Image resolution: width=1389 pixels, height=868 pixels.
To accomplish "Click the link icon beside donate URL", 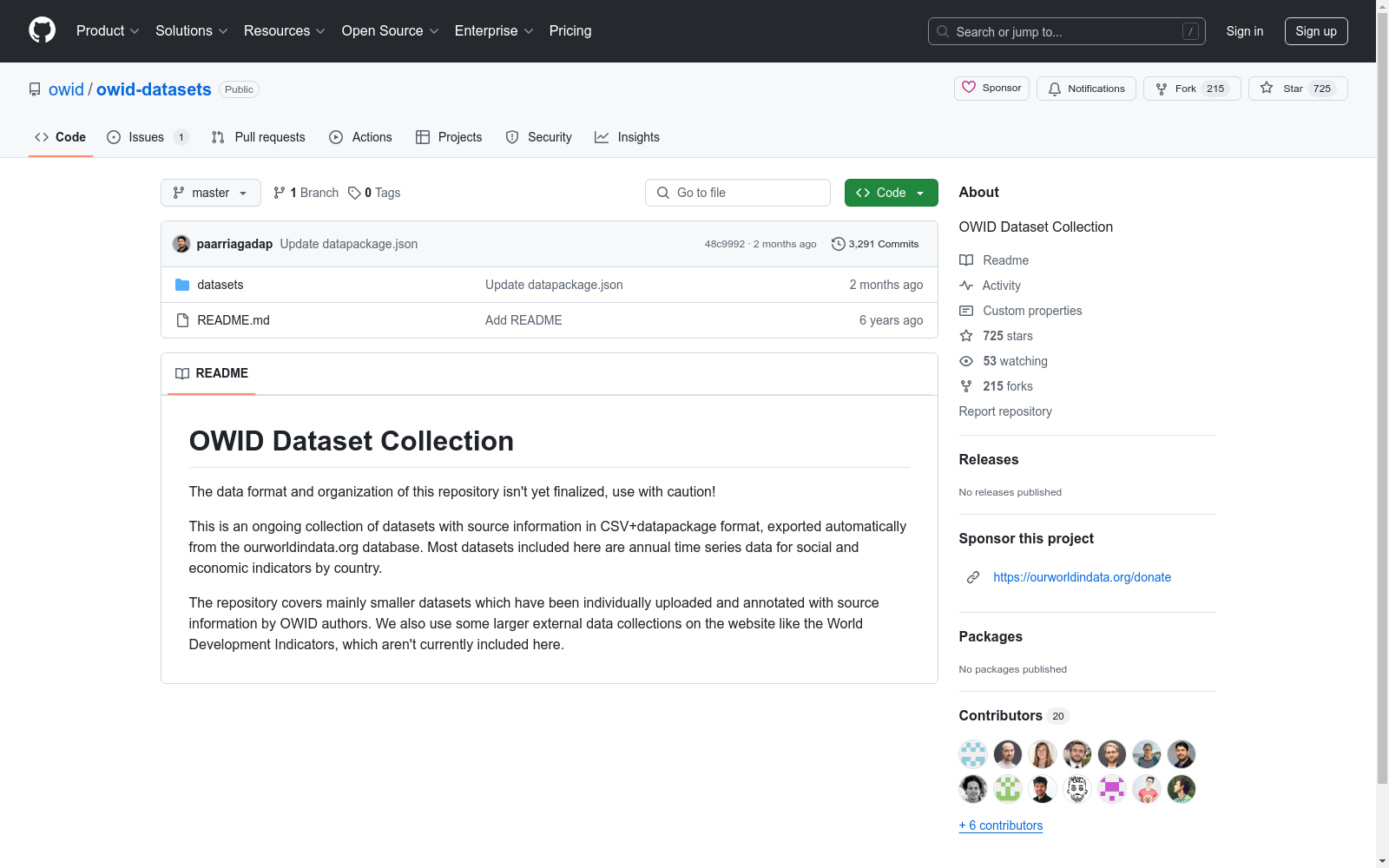I will (973, 577).
